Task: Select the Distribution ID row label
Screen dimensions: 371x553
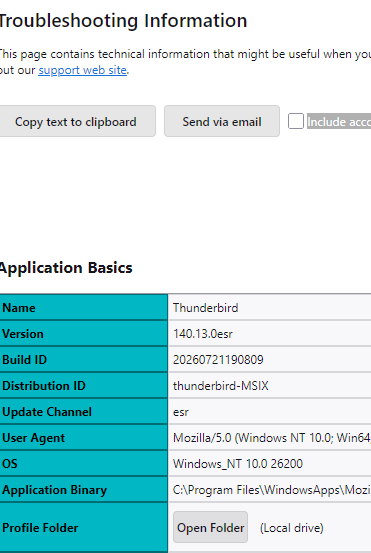Action: click(x=44, y=385)
